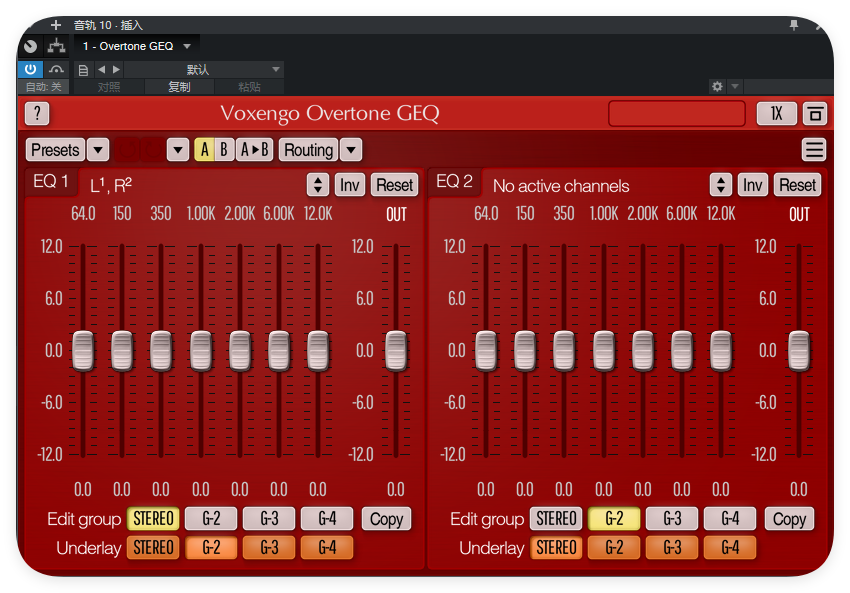Image resolution: width=850 pixels, height=593 pixels.
Task: Click the EQ 2 Copy button
Action: coord(789,519)
